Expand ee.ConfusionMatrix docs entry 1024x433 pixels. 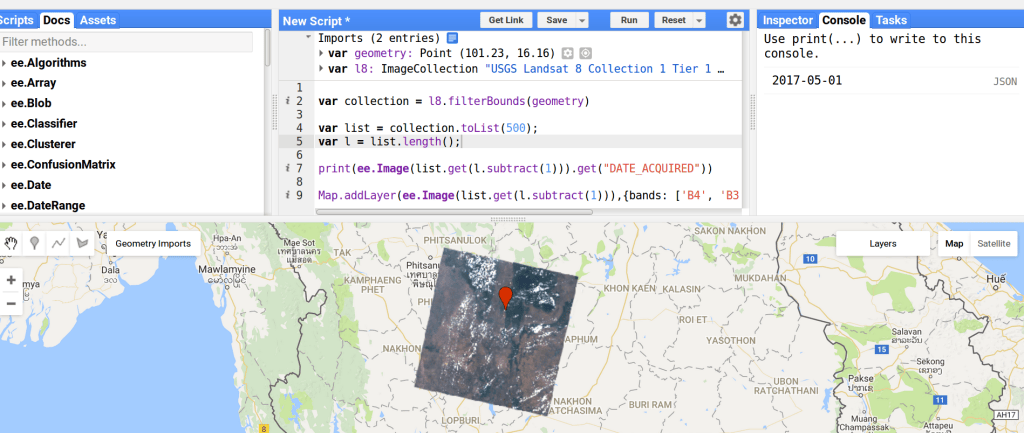click(x=5, y=165)
